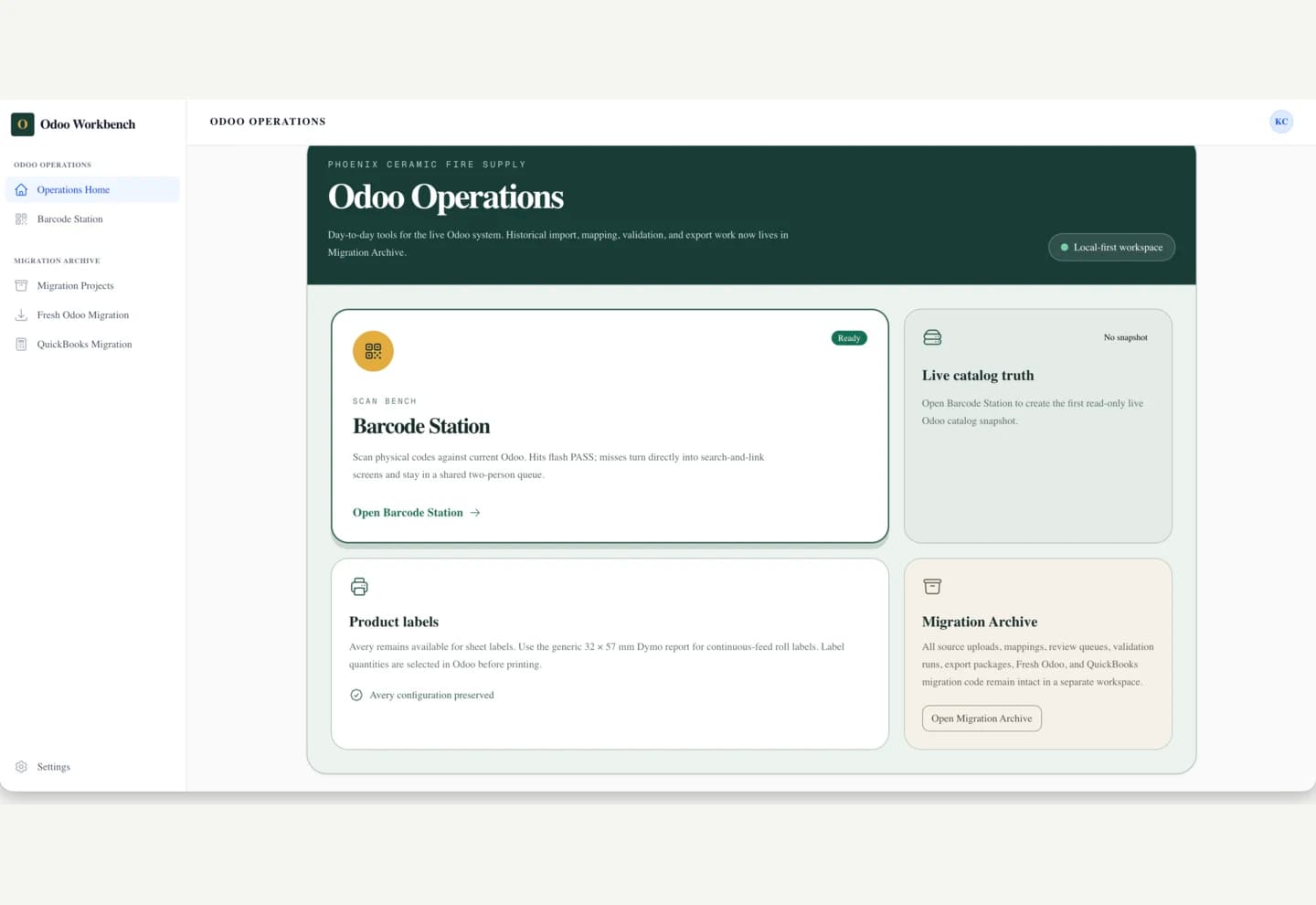Click the Live catalog truth heading
This screenshot has height=905, width=1316.
(x=978, y=376)
